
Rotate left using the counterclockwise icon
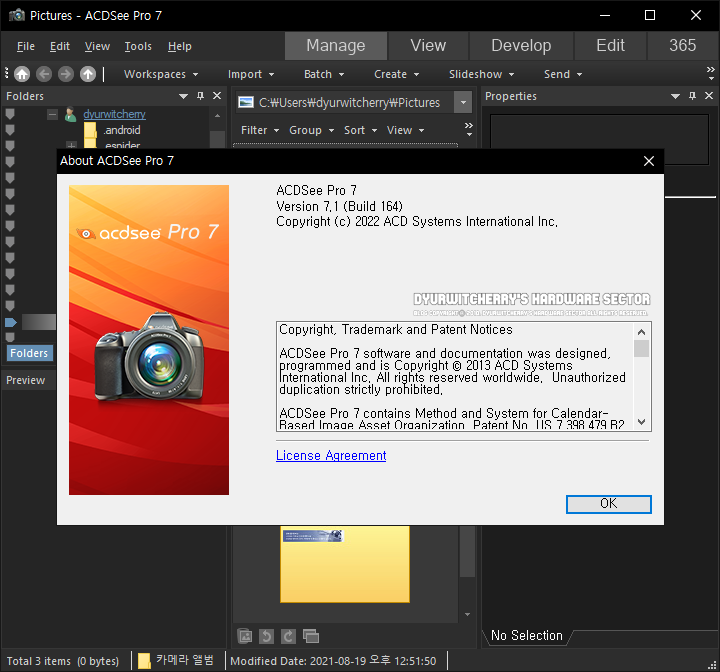tap(266, 636)
